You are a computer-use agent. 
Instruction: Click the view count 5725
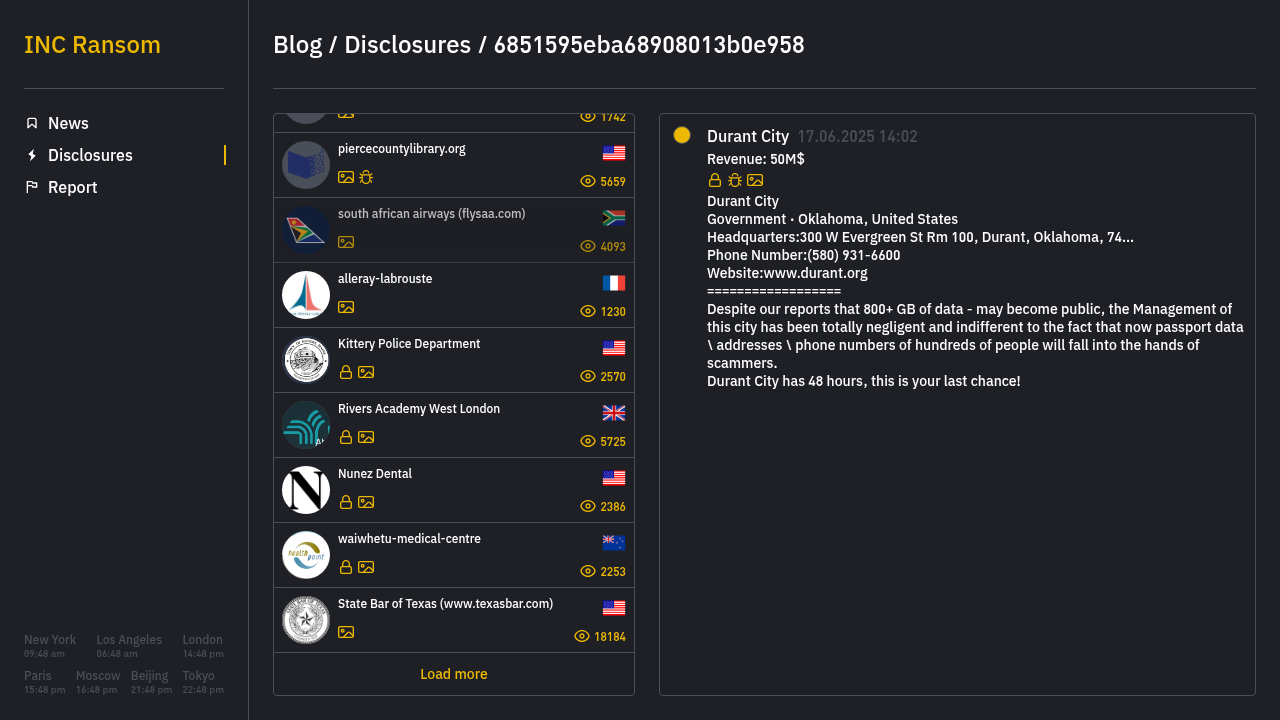pos(613,441)
